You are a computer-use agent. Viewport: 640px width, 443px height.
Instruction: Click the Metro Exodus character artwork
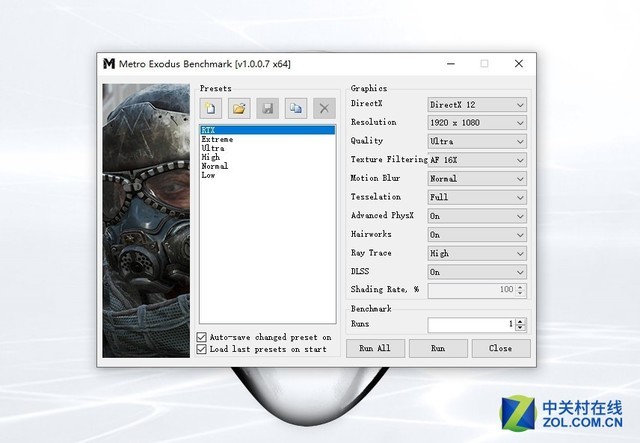[146, 220]
